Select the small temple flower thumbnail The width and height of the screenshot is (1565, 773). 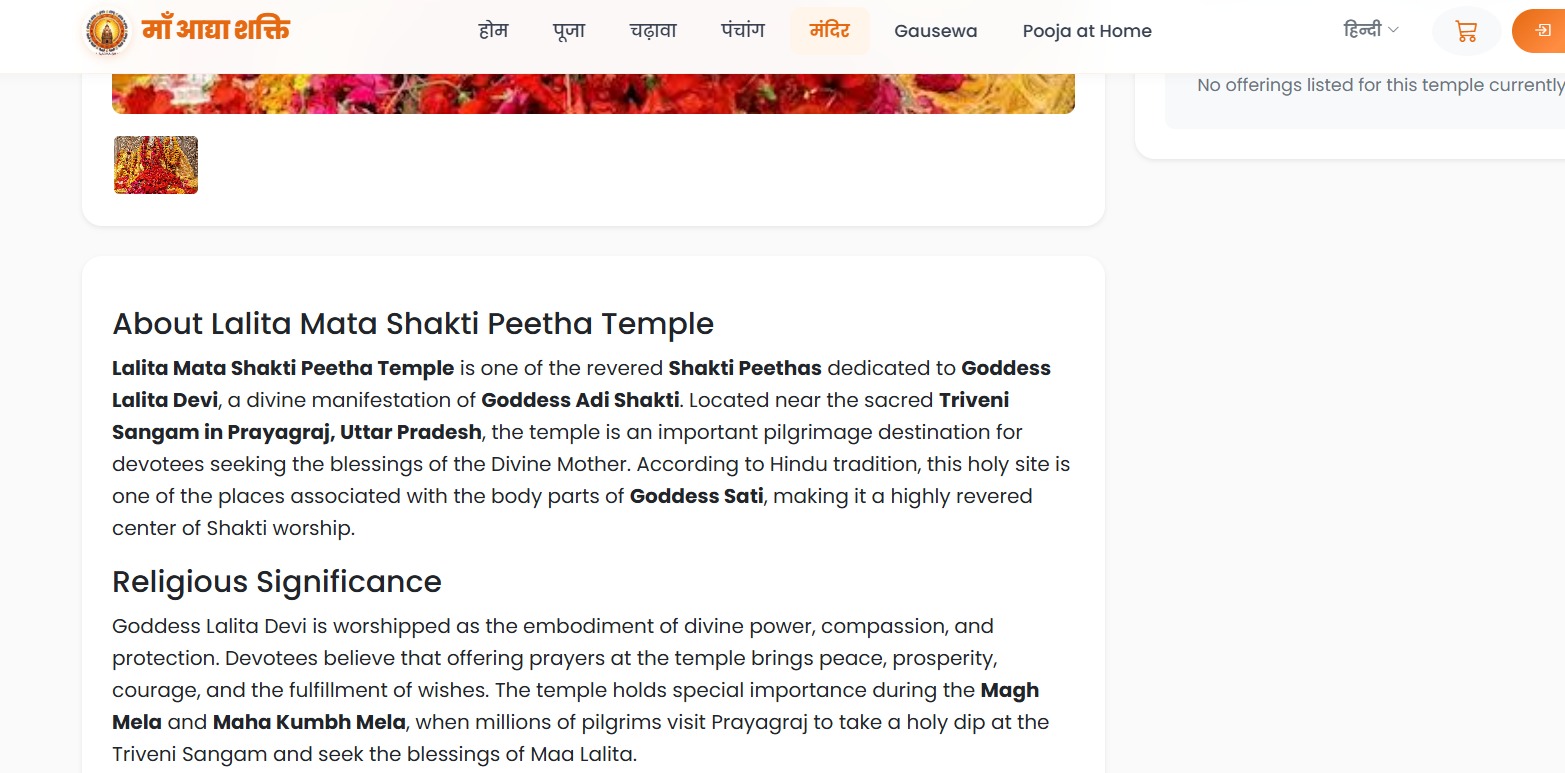[x=156, y=165]
